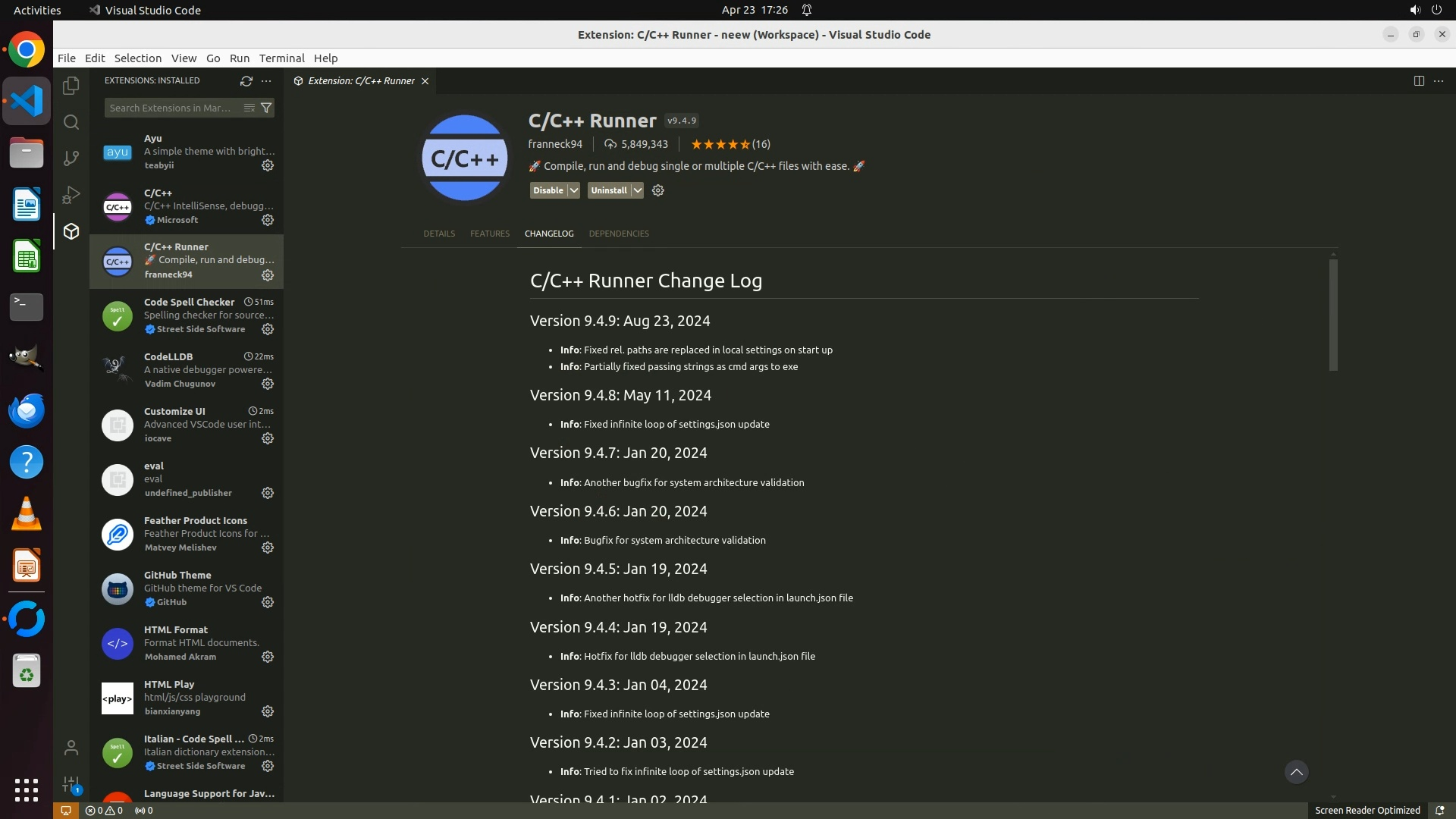Image resolution: width=1456 pixels, height=819 pixels.
Task: Click the Uninstall button
Action: pyautogui.click(x=608, y=190)
